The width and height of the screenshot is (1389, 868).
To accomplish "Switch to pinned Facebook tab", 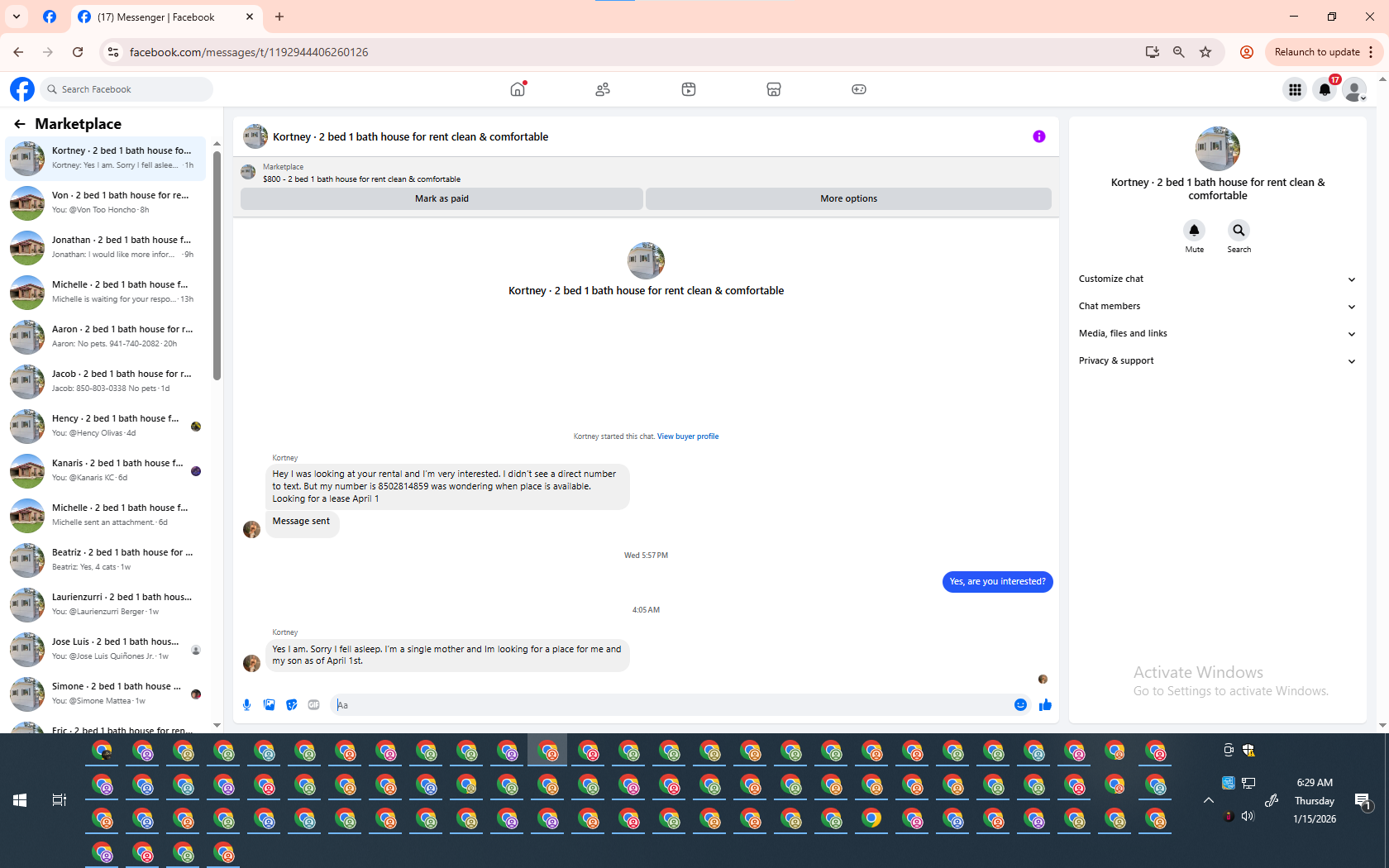I will 50,17.
